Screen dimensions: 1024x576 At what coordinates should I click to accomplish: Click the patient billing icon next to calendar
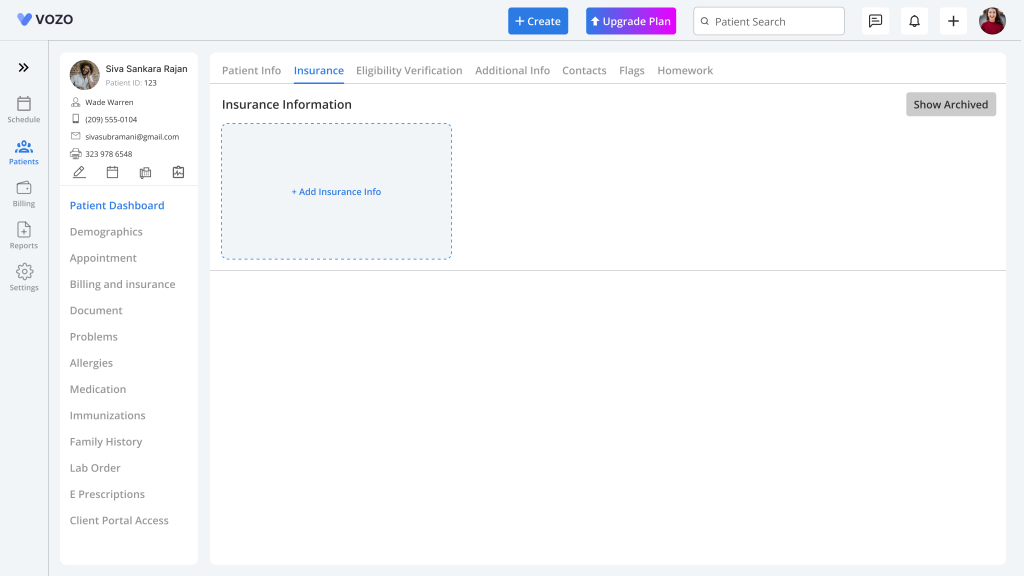point(145,172)
